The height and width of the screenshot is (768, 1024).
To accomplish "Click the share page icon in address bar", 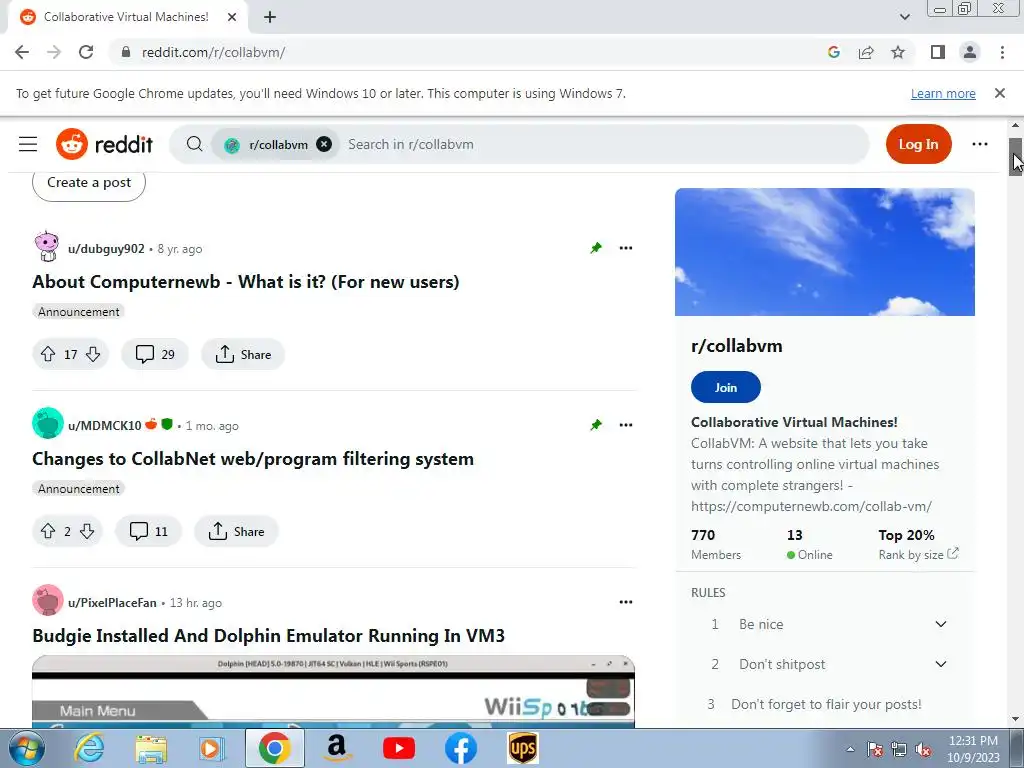I will pyautogui.click(x=866, y=52).
